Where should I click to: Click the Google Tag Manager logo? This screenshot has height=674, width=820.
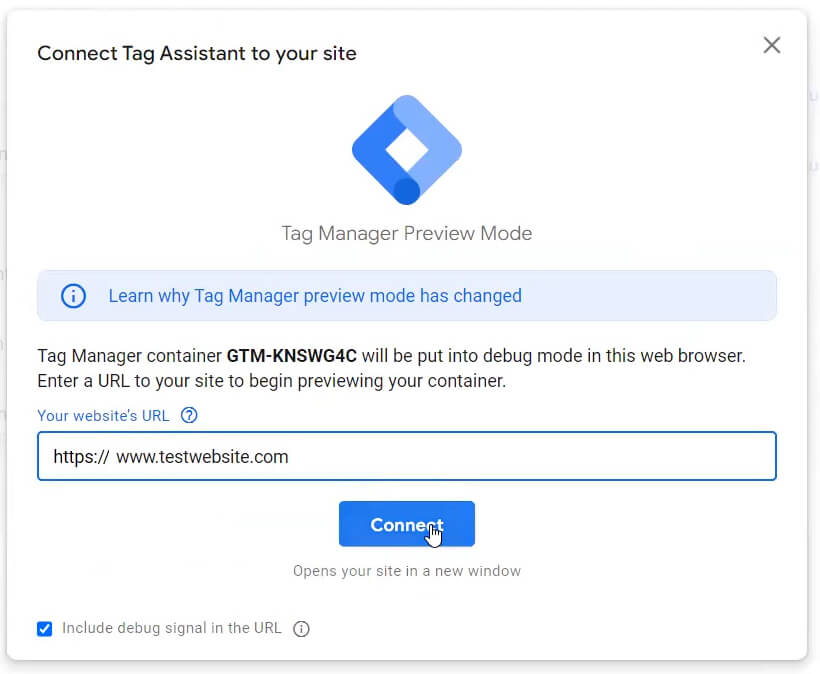point(407,150)
